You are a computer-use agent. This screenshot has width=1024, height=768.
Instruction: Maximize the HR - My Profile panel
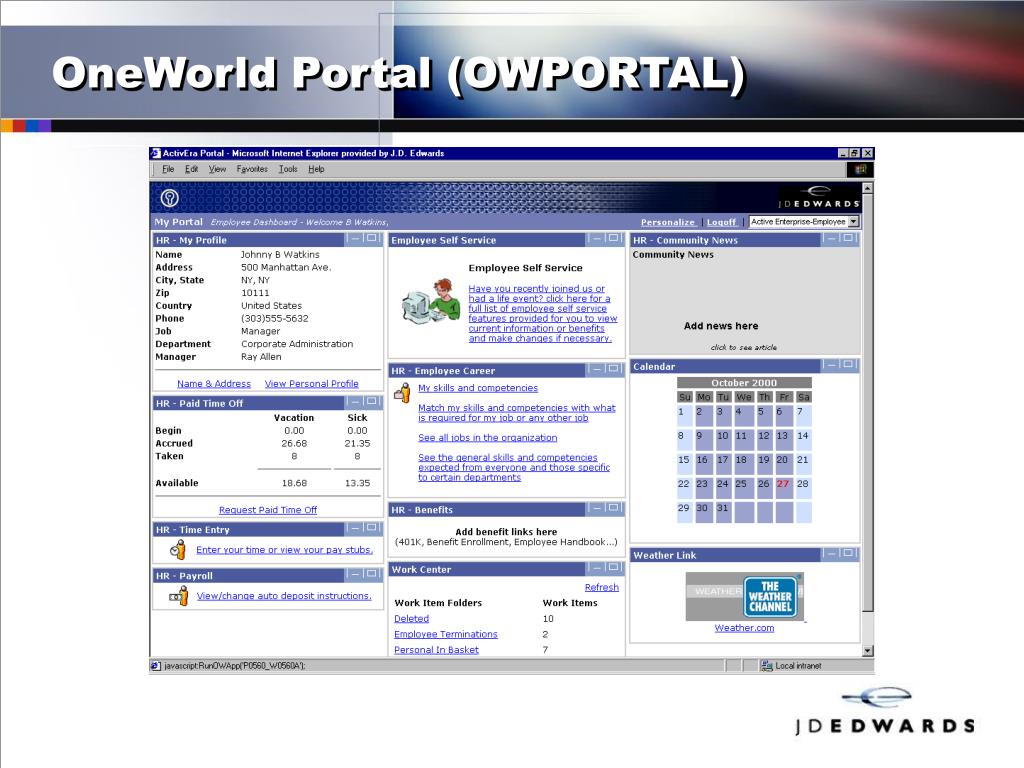click(372, 239)
